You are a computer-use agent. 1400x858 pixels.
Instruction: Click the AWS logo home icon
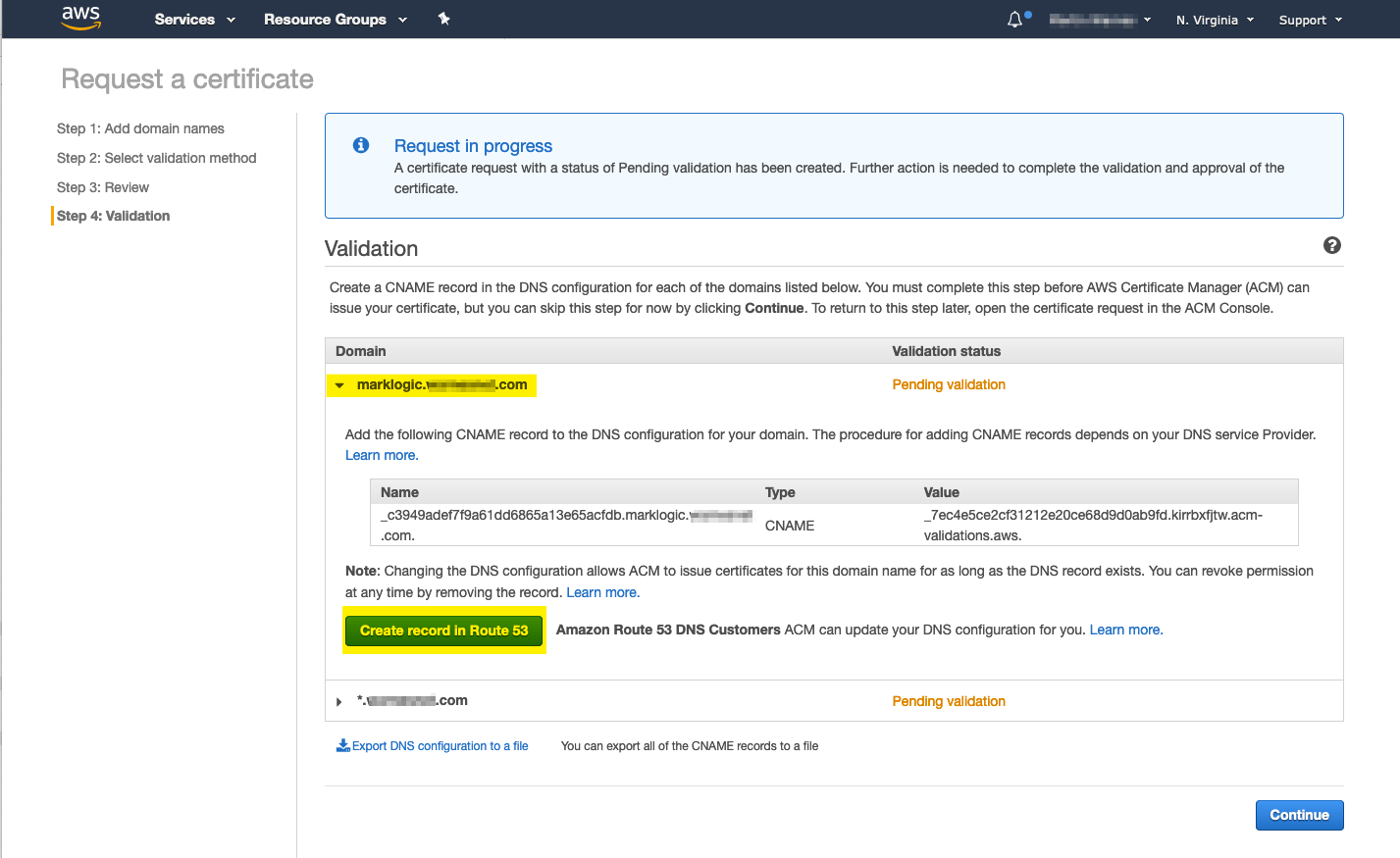point(80,19)
